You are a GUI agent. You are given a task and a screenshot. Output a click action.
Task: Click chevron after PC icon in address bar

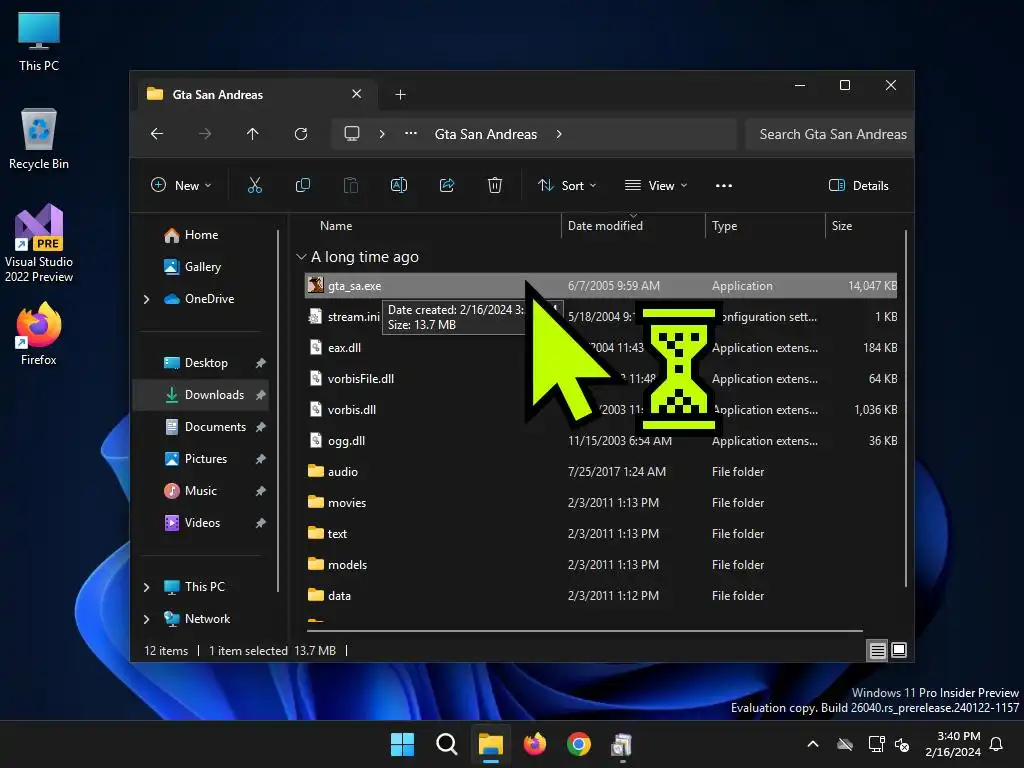pyautogui.click(x=382, y=134)
